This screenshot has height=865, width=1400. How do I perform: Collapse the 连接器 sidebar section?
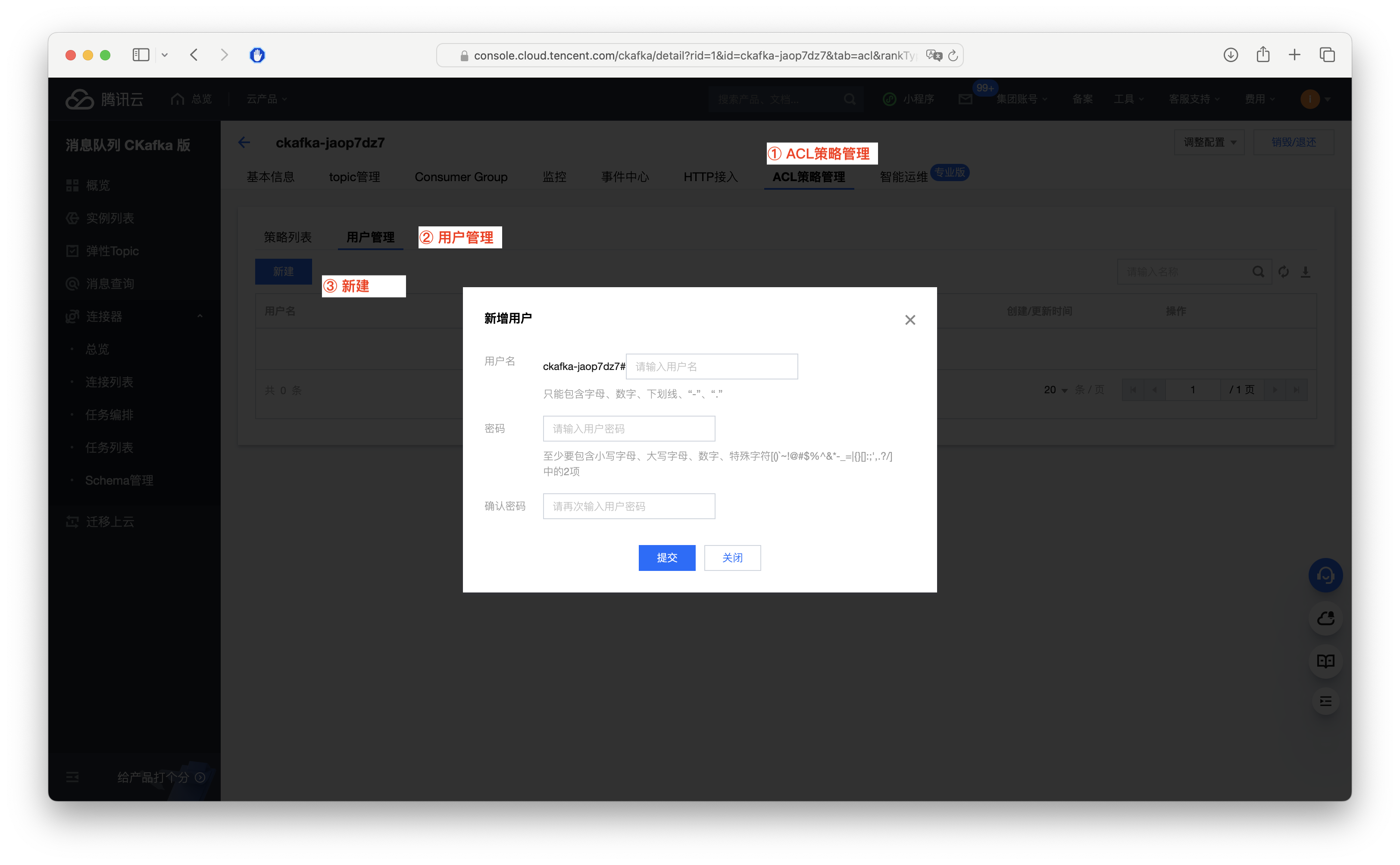pos(200,317)
